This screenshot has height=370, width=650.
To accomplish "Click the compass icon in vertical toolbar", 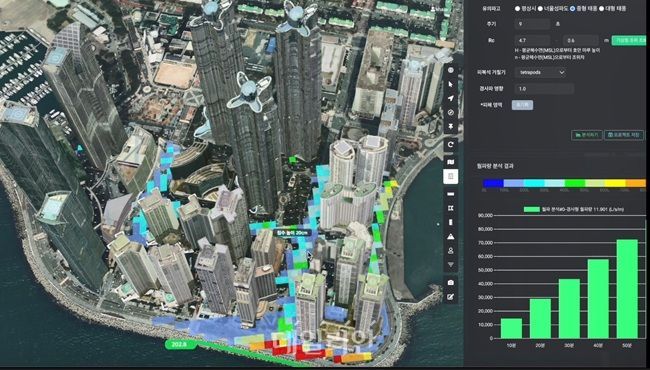I will tap(451, 112).
